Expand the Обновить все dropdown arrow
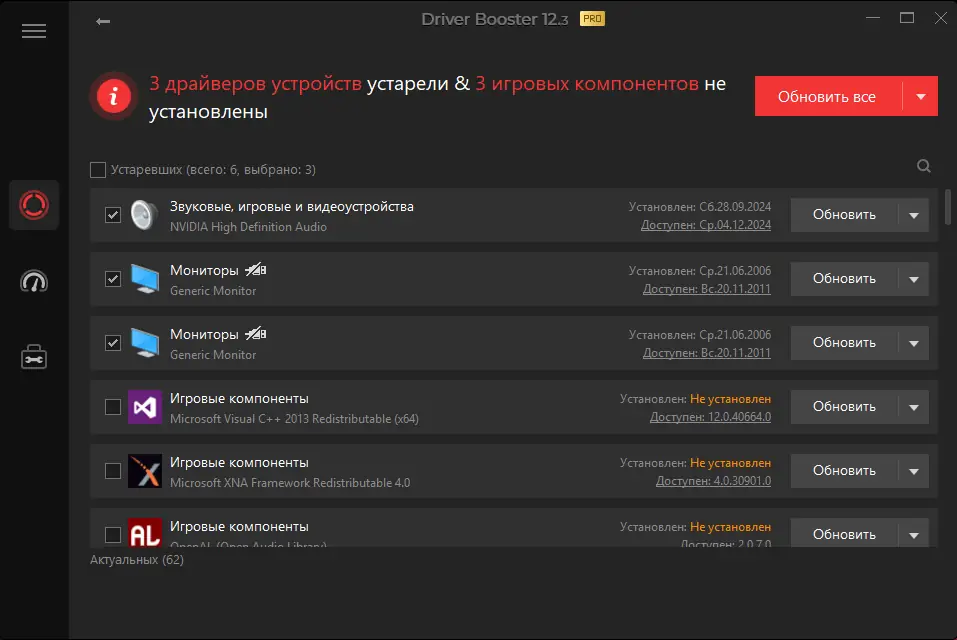957x640 pixels. [920, 96]
